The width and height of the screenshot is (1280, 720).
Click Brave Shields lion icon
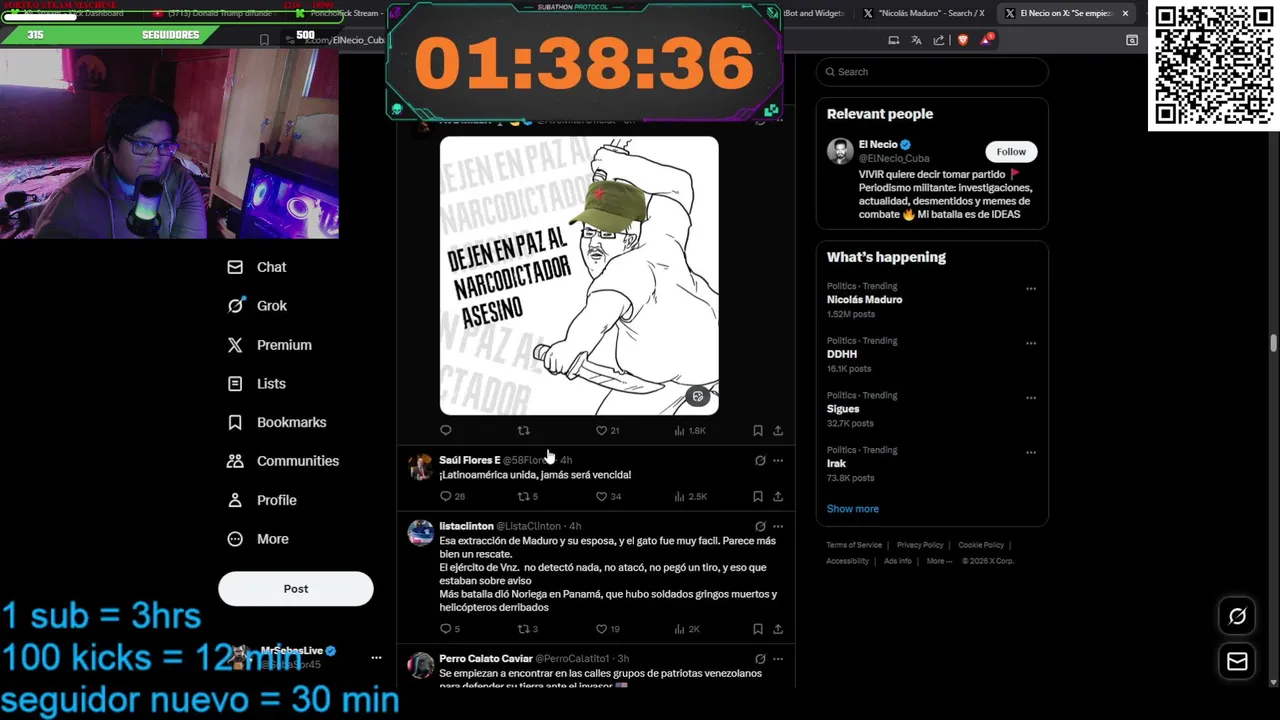963,40
